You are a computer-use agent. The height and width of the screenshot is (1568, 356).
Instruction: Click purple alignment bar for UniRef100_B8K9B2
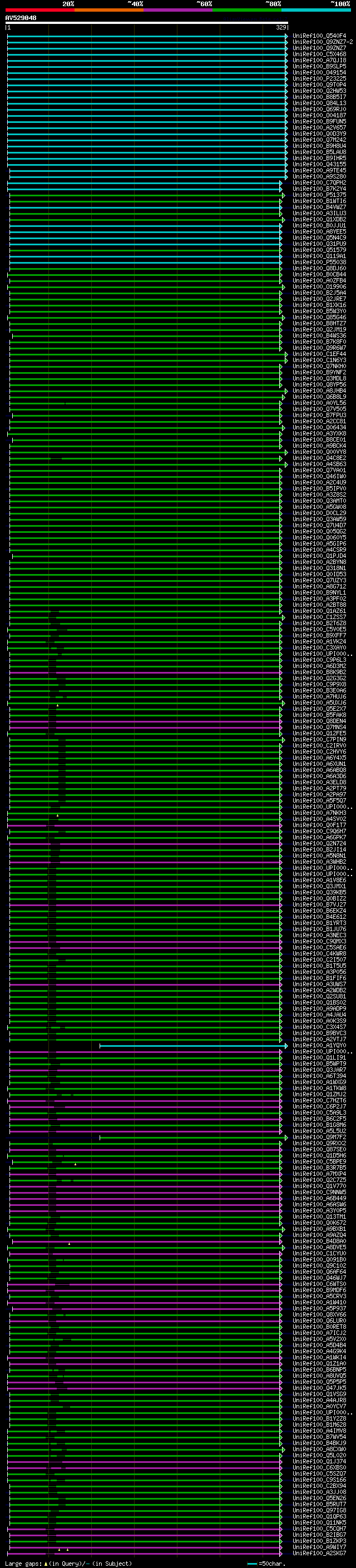point(145,672)
